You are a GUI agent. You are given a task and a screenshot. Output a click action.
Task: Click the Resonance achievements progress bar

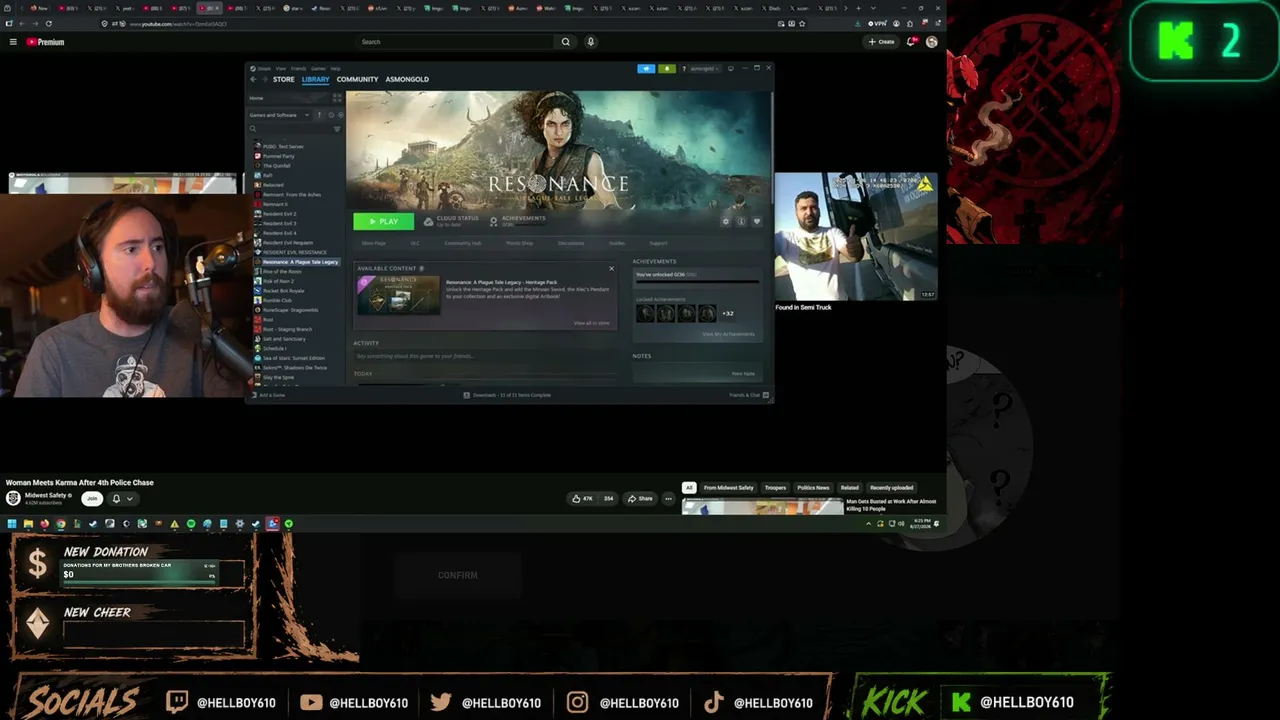697,282
